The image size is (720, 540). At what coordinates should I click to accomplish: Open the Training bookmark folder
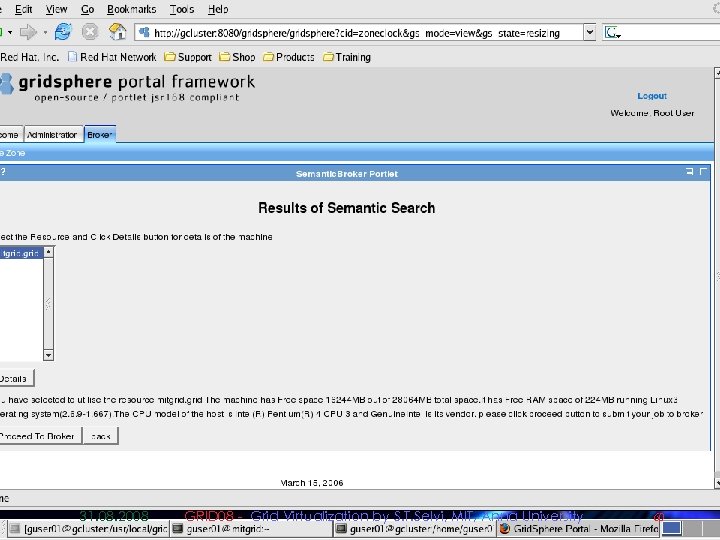(347, 57)
